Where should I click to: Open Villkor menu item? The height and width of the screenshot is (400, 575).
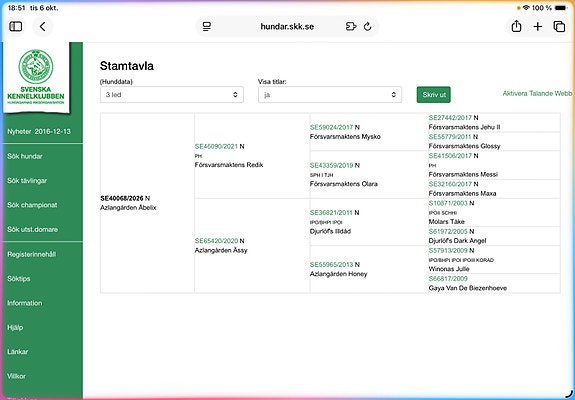[x=17, y=376]
